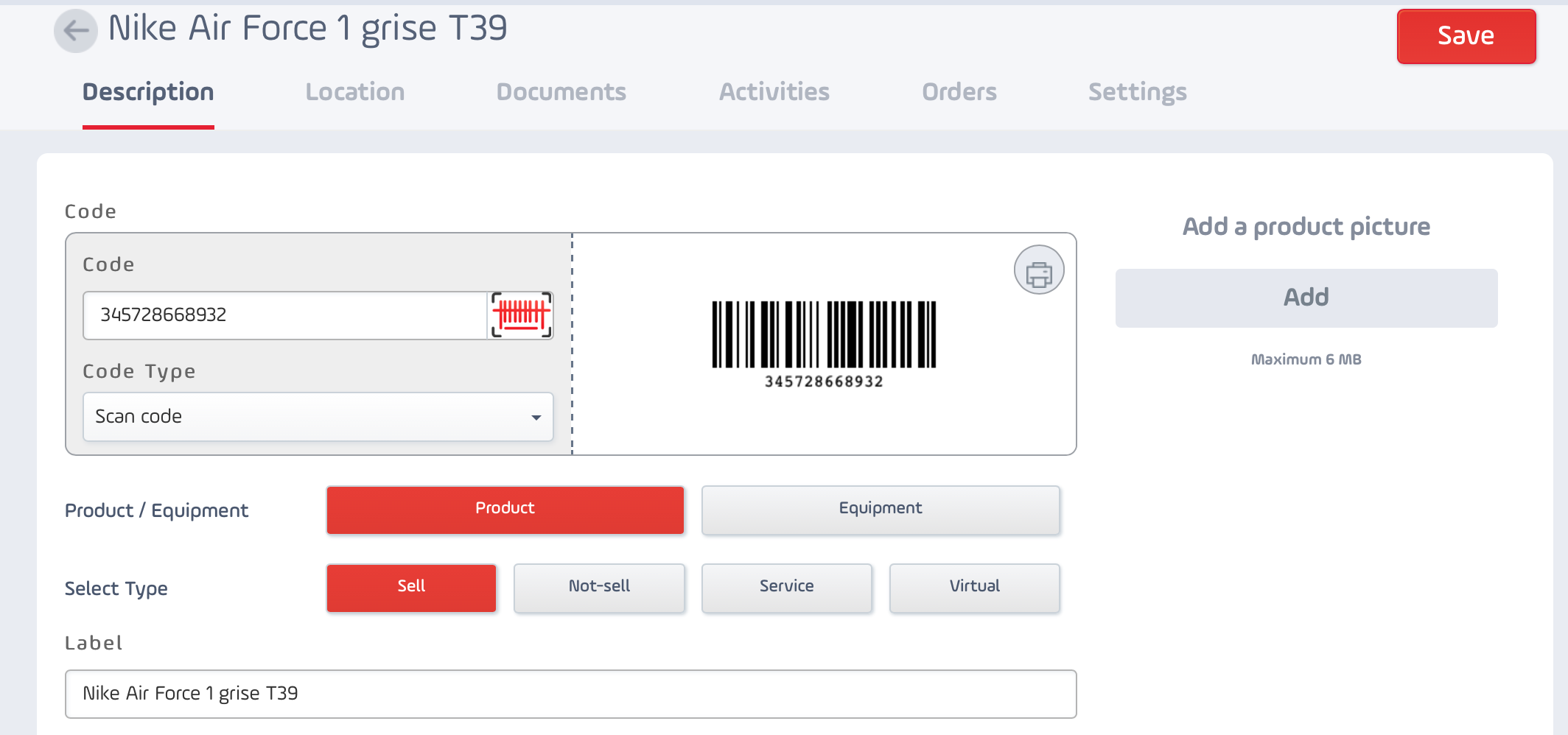Open the Code Type dropdown
The width and height of the screenshot is (1568, 735).
click(318, 417)
